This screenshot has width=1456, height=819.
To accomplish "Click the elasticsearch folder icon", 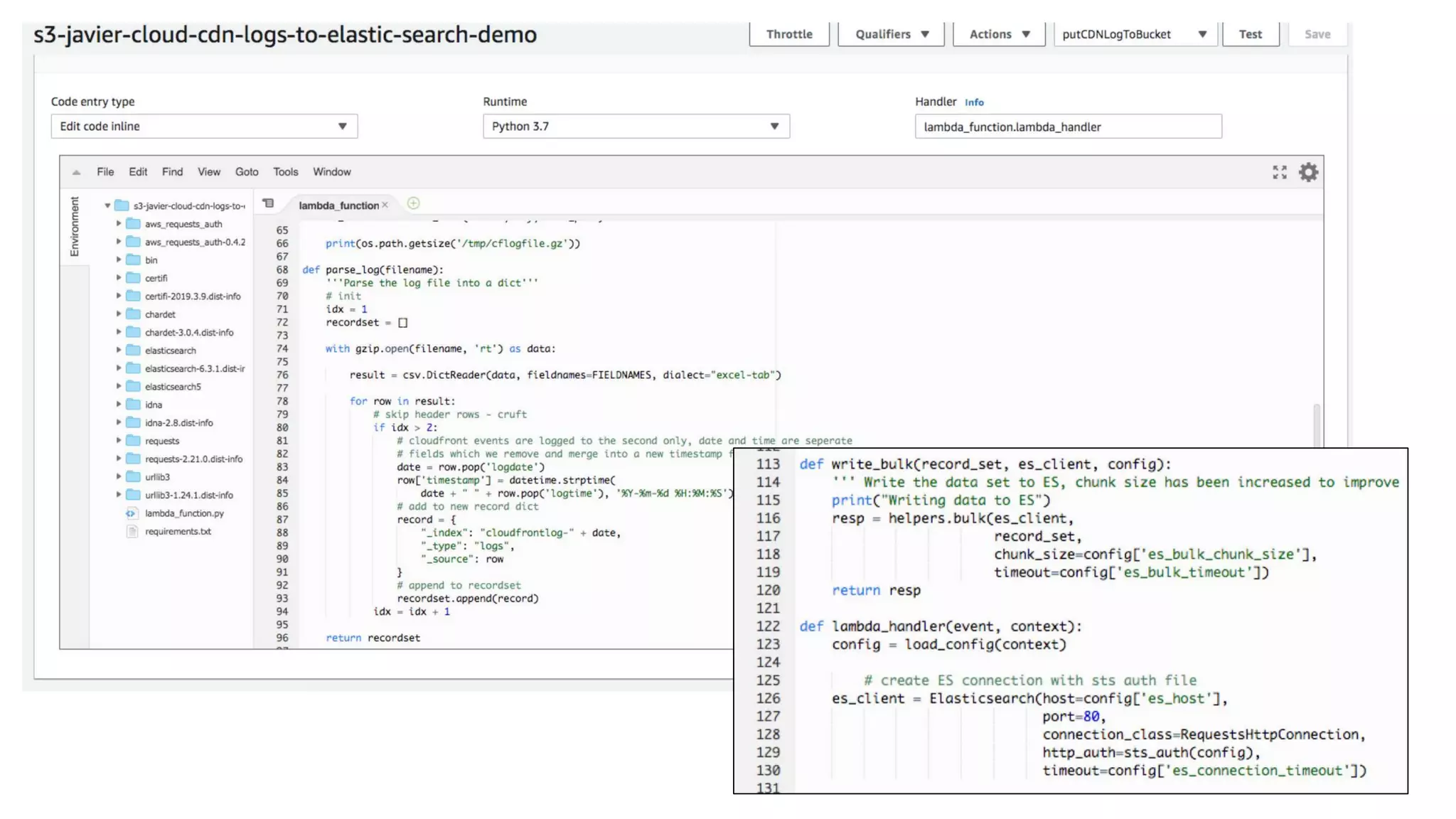I will pos(133,350).
